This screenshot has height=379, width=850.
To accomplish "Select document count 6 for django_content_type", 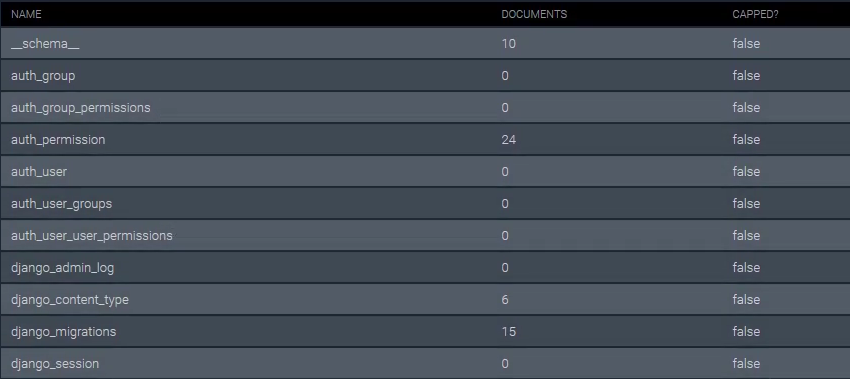I will [505, 300].
